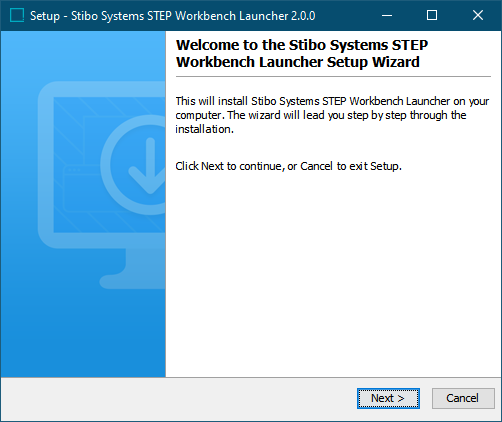This screenshot has height=422, width=502.
Task: Click the 'Click Next to continue, or Cancel' text
Action: pos(288,166)
